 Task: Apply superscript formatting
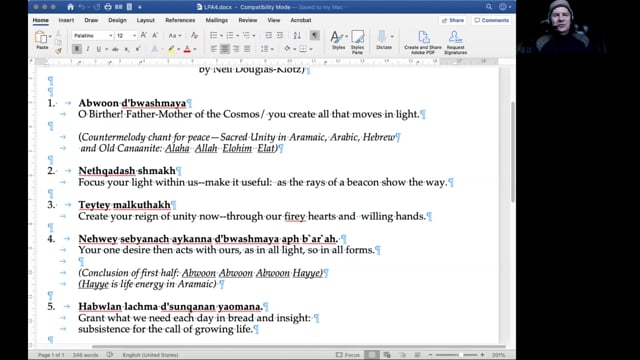(x=138, y=49)
